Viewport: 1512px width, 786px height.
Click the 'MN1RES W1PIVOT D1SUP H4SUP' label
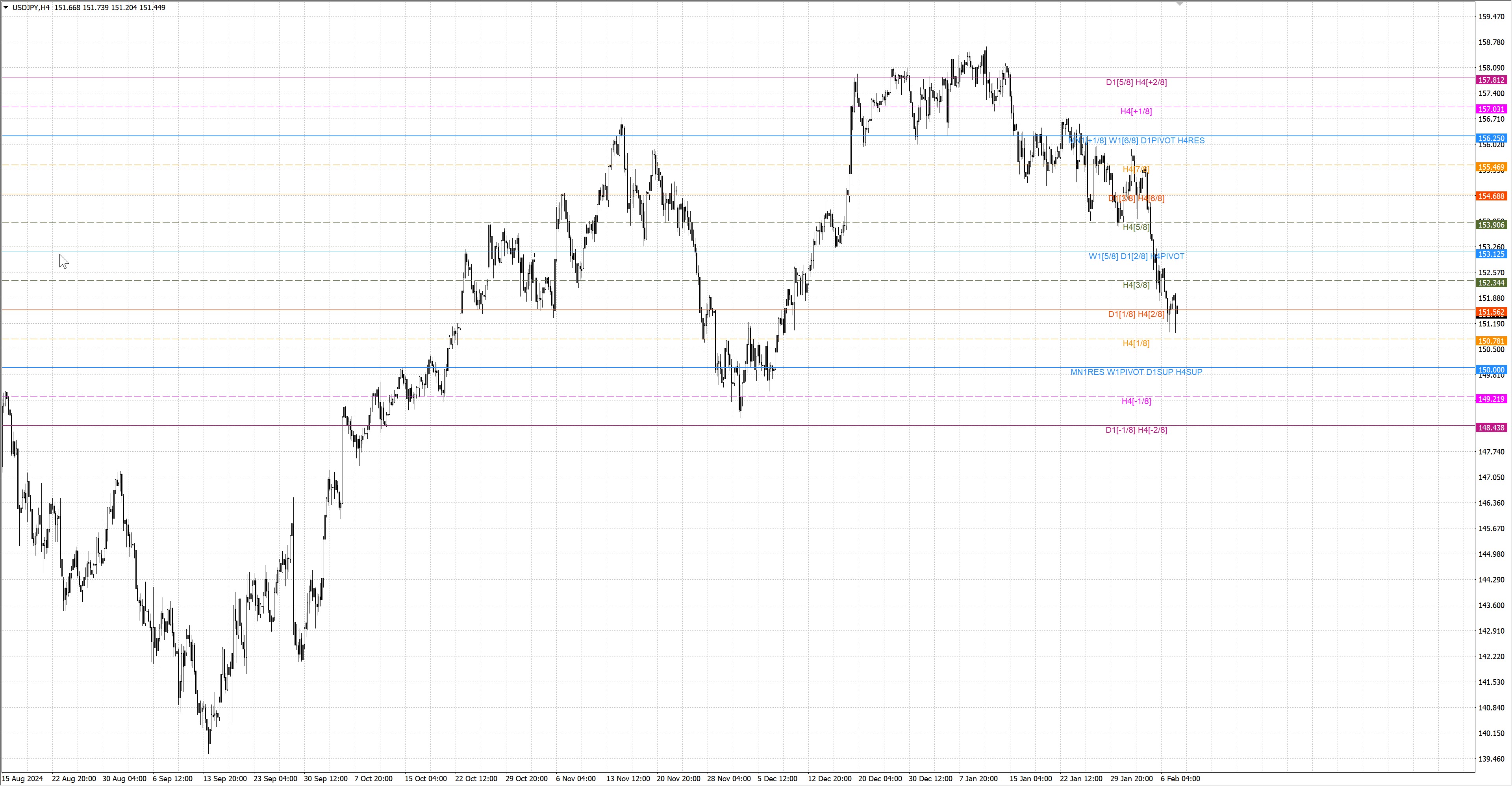[x=1136, y=372]
